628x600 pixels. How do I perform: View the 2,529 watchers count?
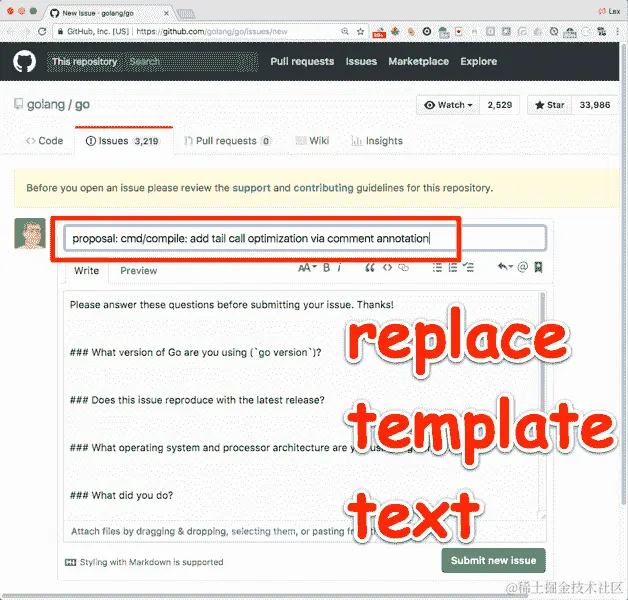(x=500, y=105)
